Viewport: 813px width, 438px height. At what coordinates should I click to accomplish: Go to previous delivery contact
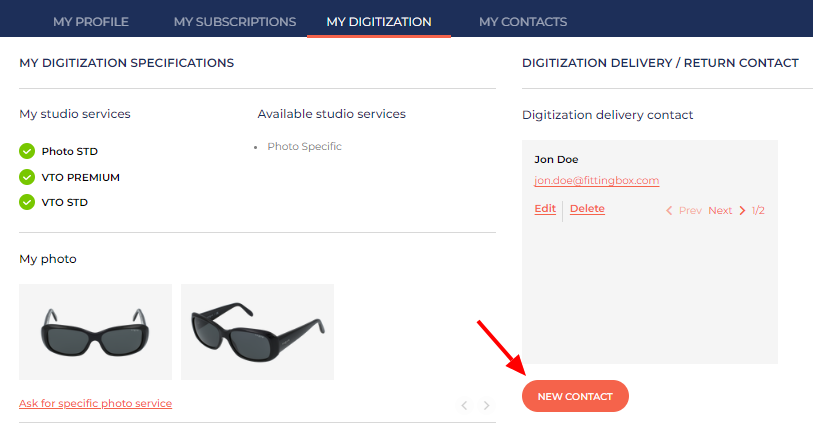point(684,211)
